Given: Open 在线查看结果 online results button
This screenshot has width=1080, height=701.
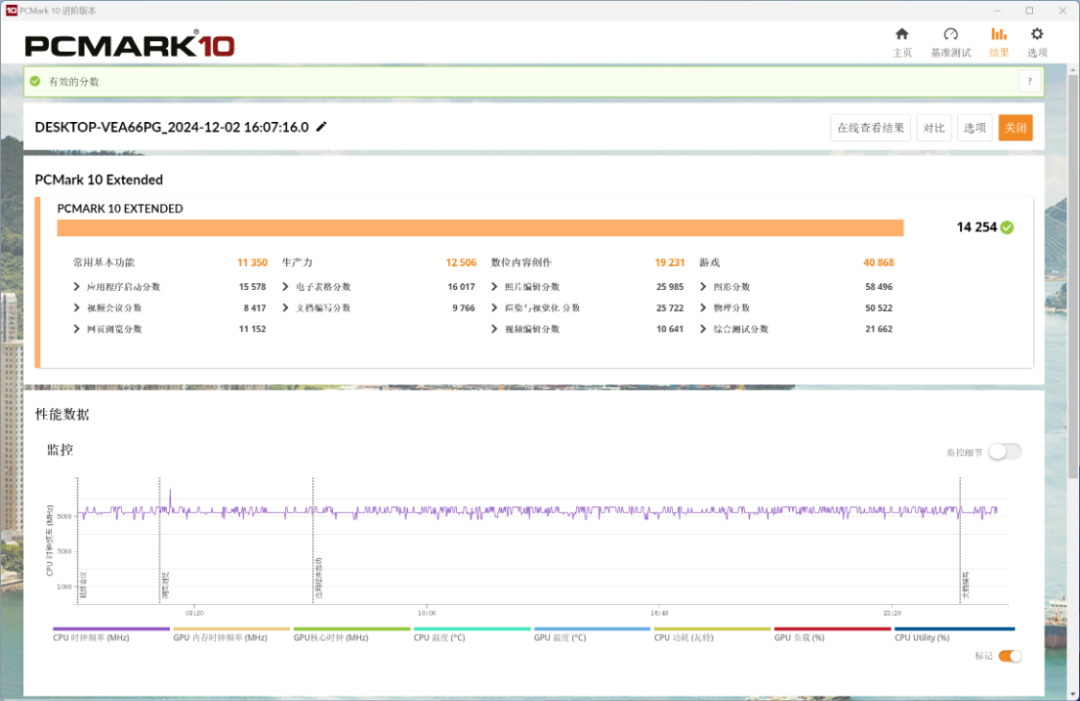Looking at the screenshot, I should [871, 127].
